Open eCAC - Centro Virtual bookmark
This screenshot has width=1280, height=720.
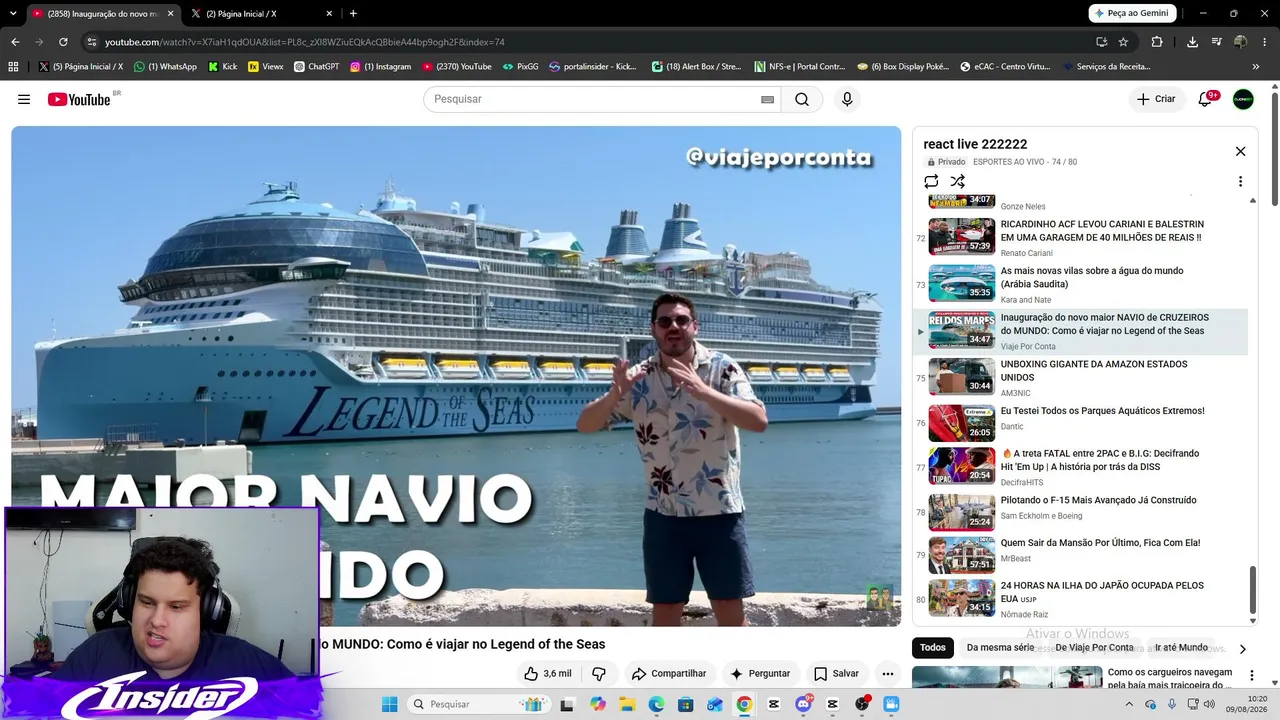click(x=1005, y=67)
